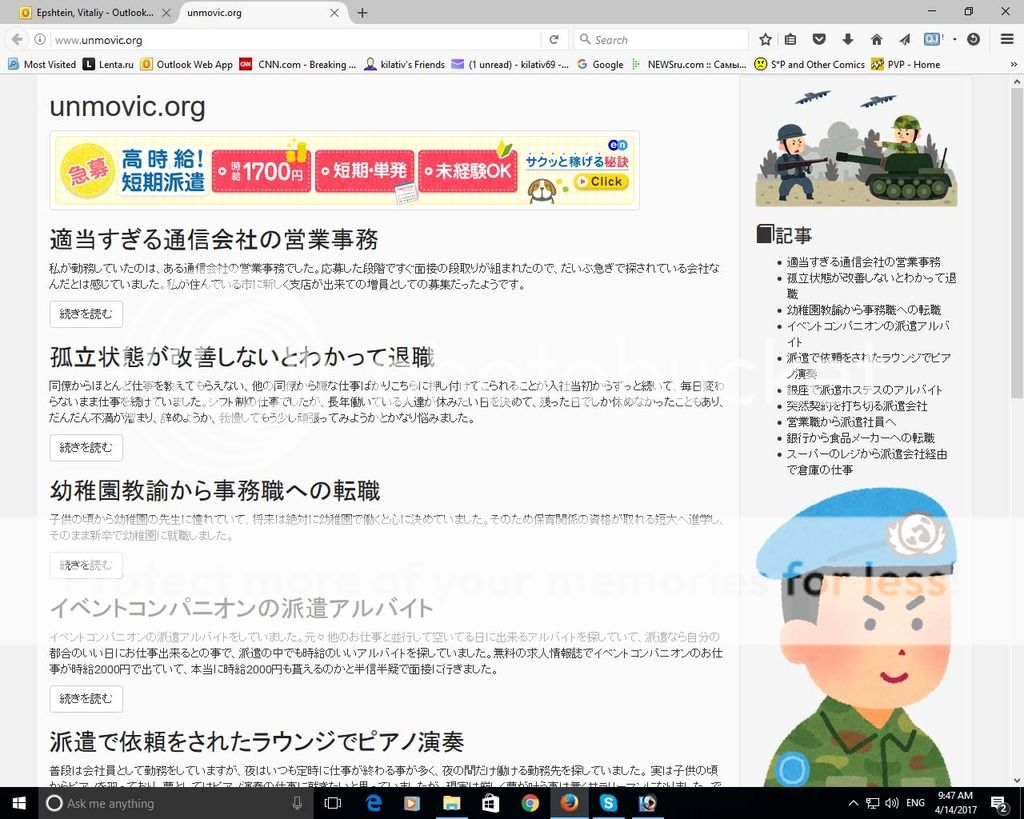Open sidebar link 銀座で派遣ホステスのアルバイト
Image resolution: width=1024 pixels, height=819 pixels.
point(864,390)
